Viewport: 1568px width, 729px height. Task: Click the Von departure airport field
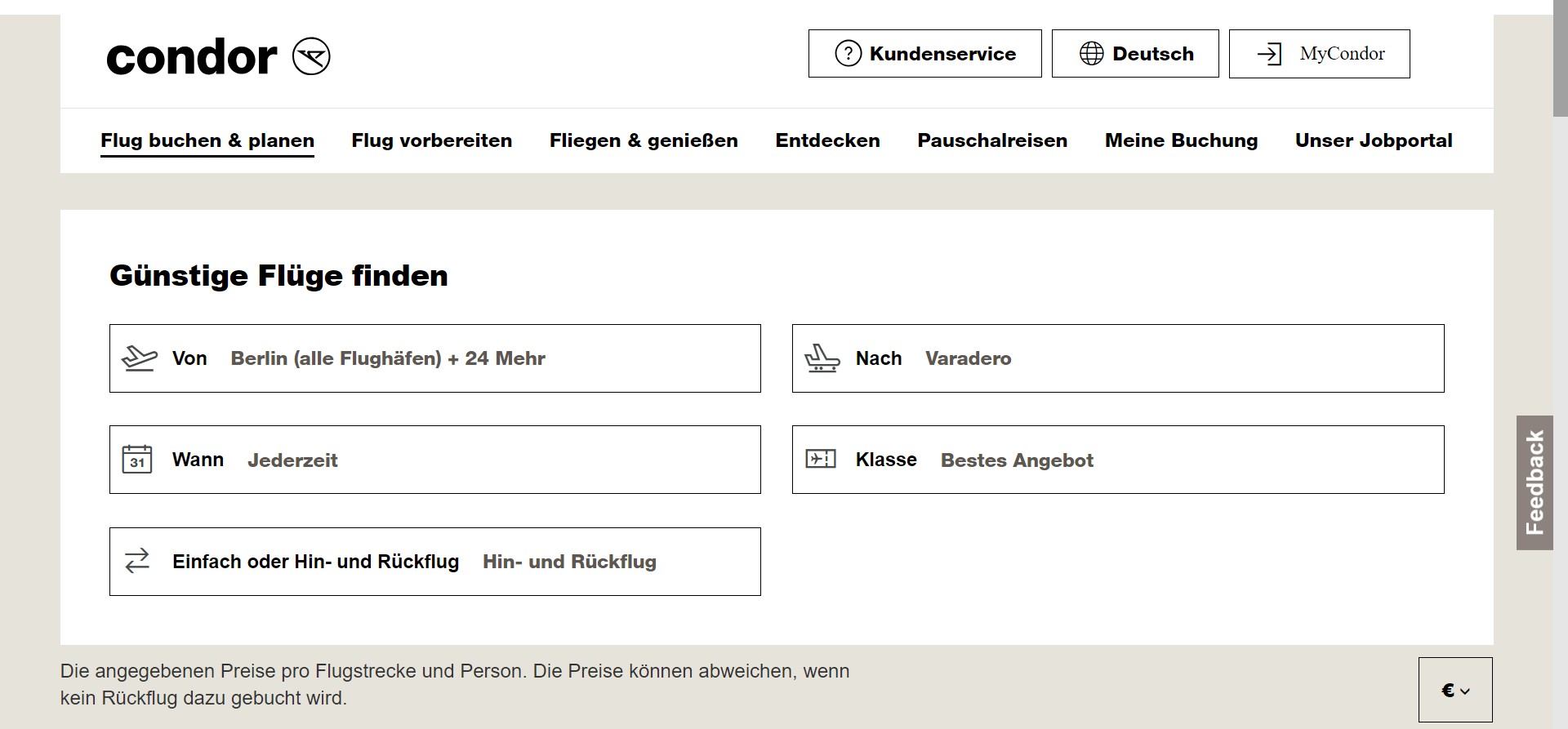point(434,358)
